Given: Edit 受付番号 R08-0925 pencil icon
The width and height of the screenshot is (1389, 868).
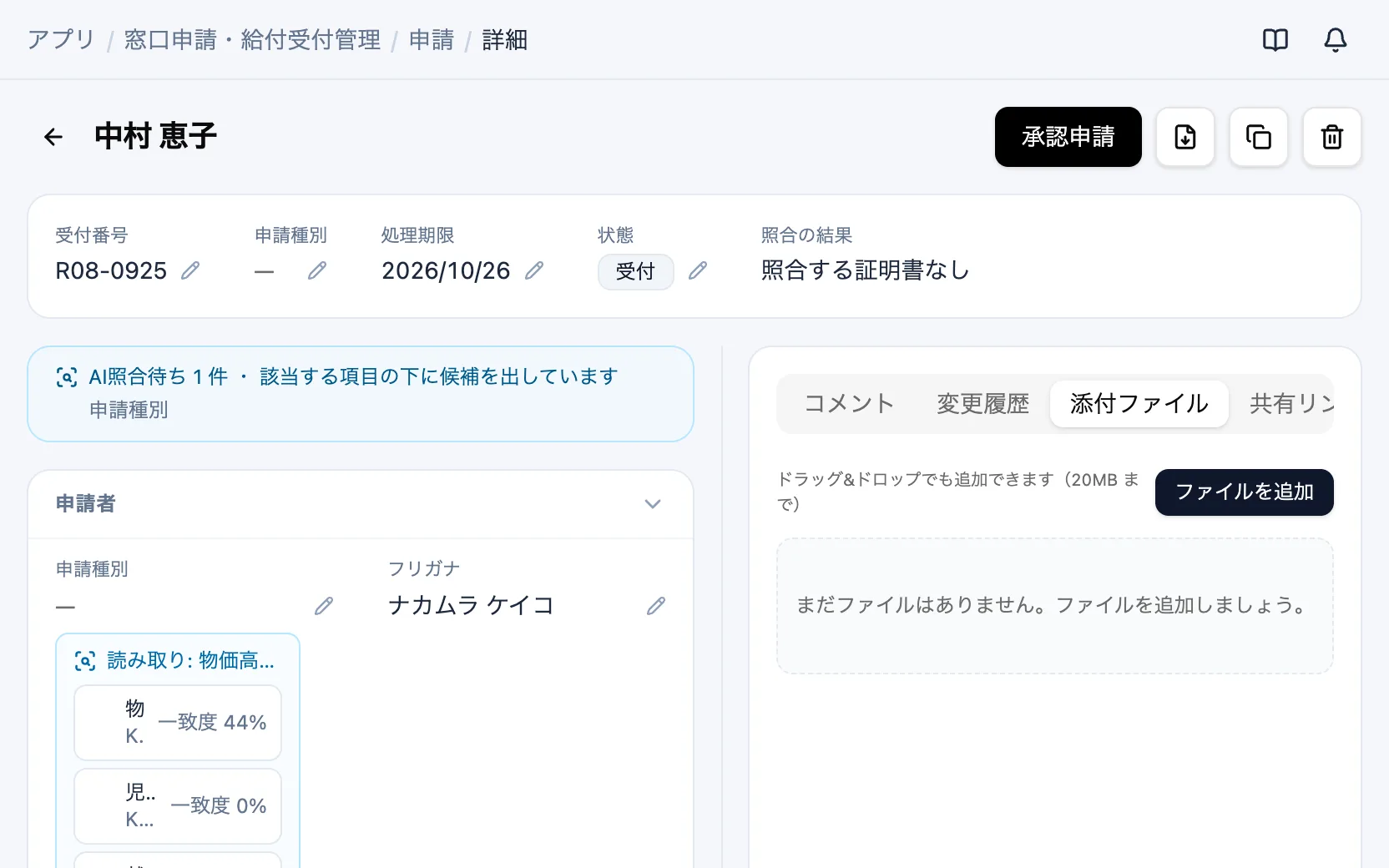Looking at the screenshot, I should click(x=190, y=270).
